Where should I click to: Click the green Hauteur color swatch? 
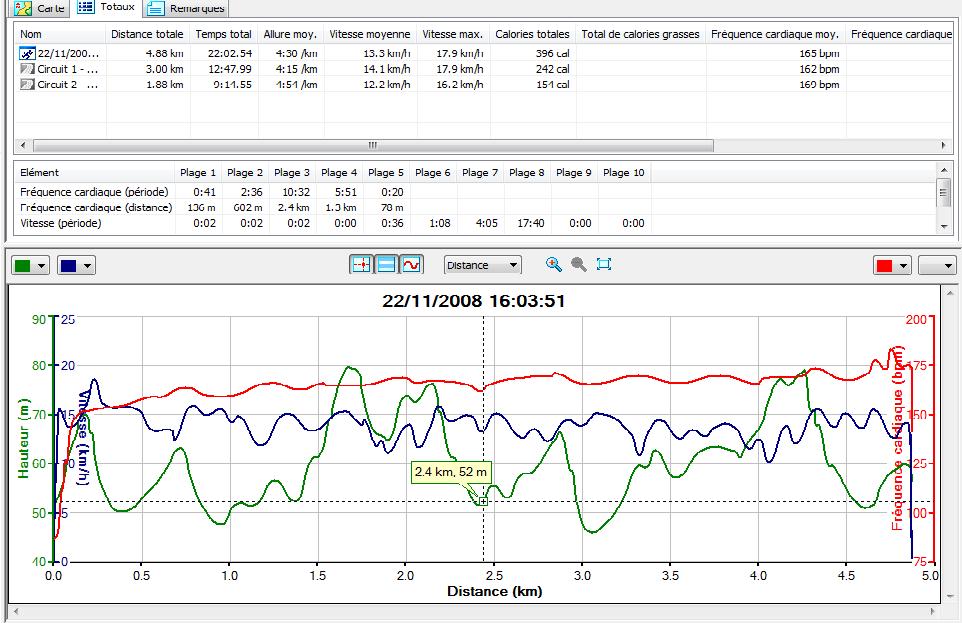(23, 266)
